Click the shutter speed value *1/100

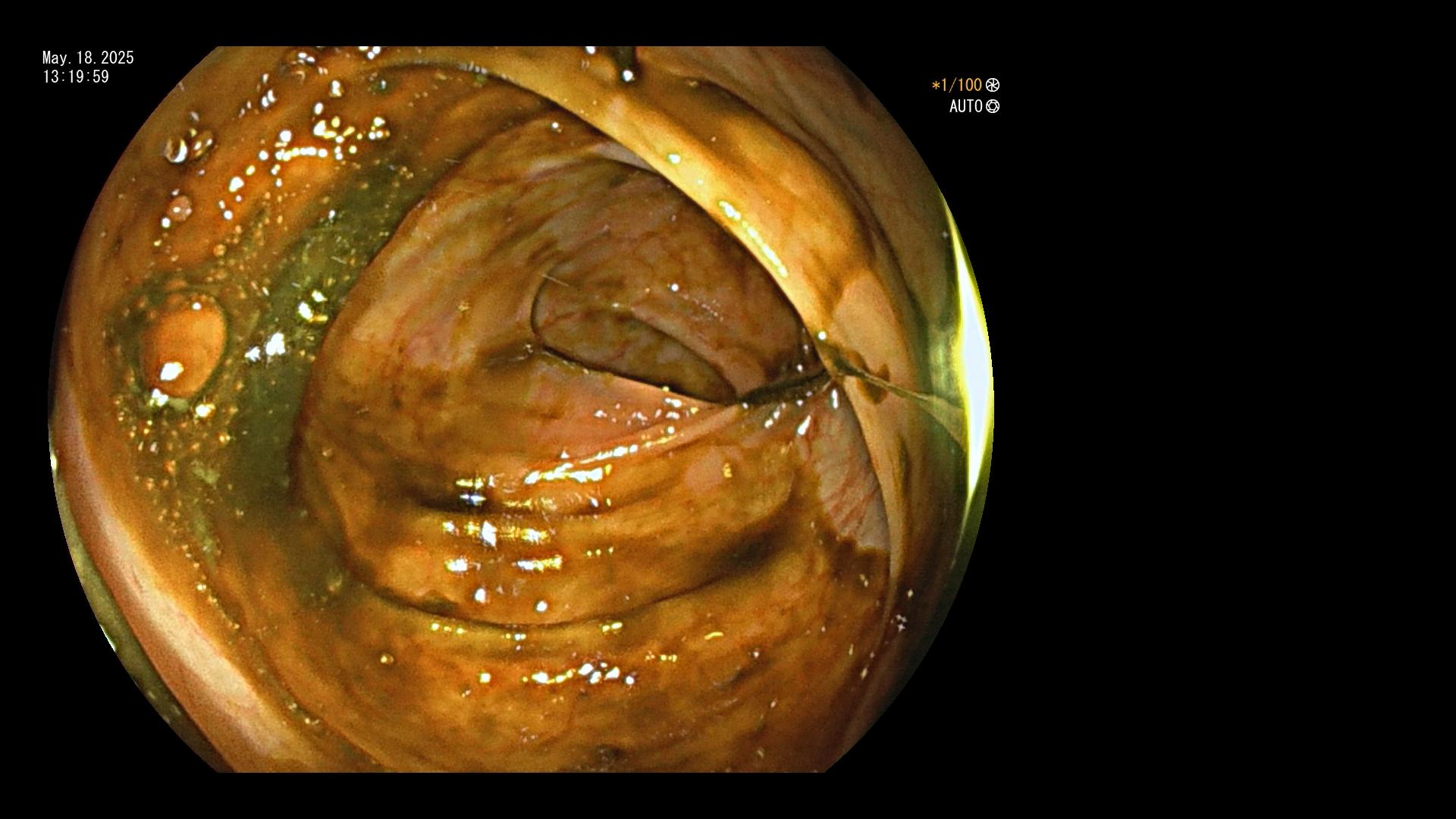coord(957,85)
